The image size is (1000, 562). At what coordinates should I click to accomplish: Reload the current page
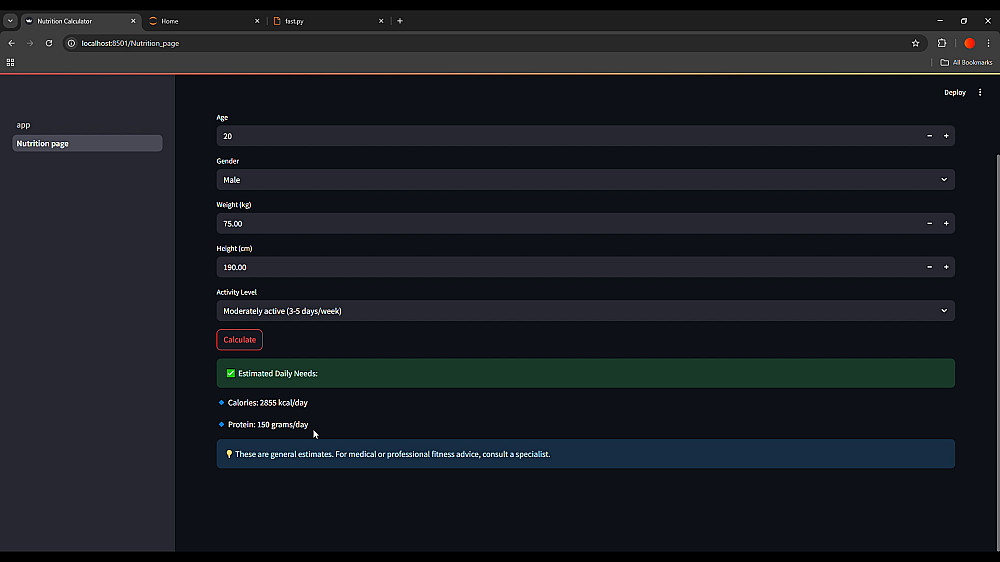(x=49, y=43)
